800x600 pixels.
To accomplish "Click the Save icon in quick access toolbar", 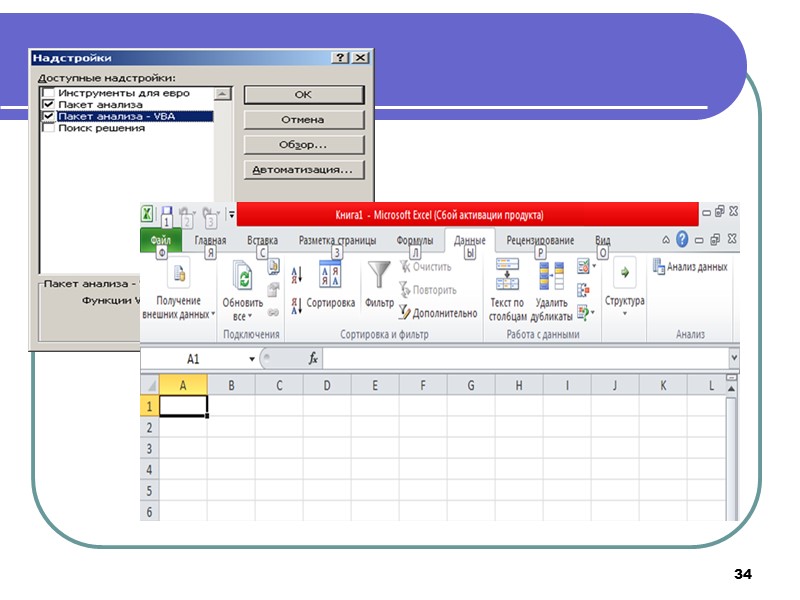I will tap(166, 212).
